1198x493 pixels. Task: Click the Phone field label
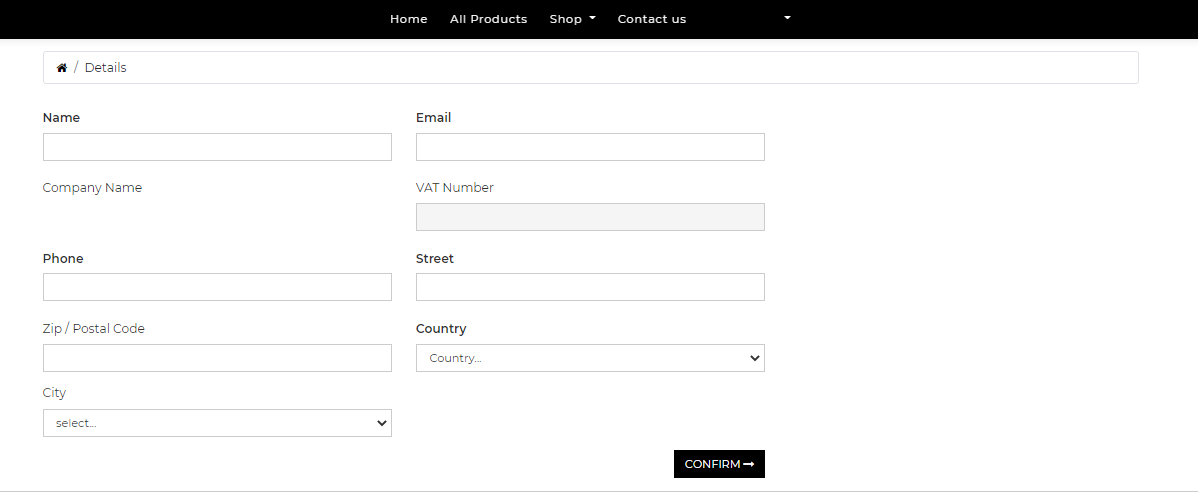63,258
